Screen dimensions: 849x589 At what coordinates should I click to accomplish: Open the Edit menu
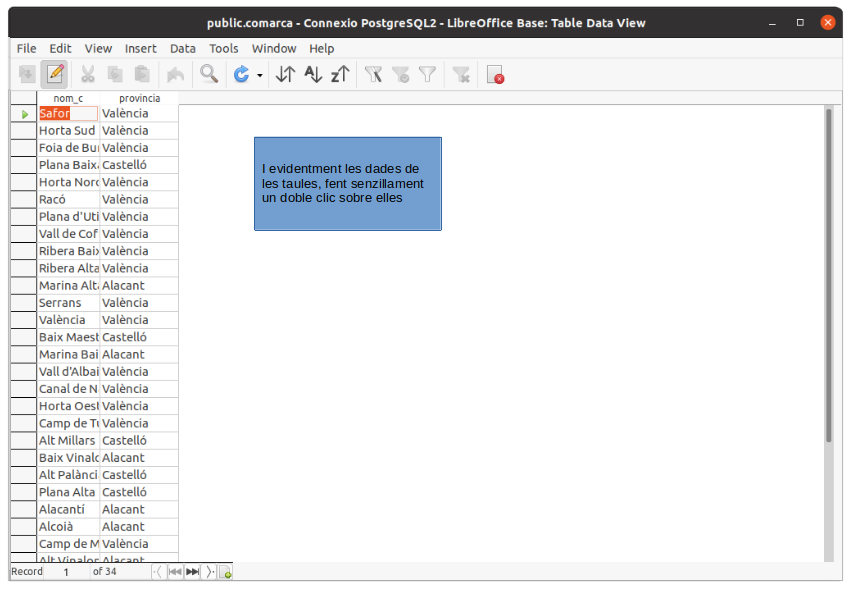pos(60,49)
